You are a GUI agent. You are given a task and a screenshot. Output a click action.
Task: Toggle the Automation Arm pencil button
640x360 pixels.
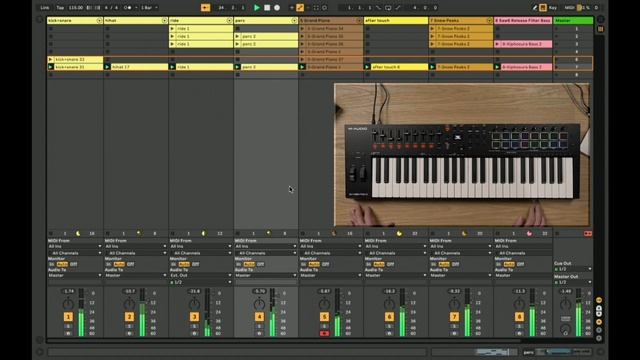click(300, 7)
